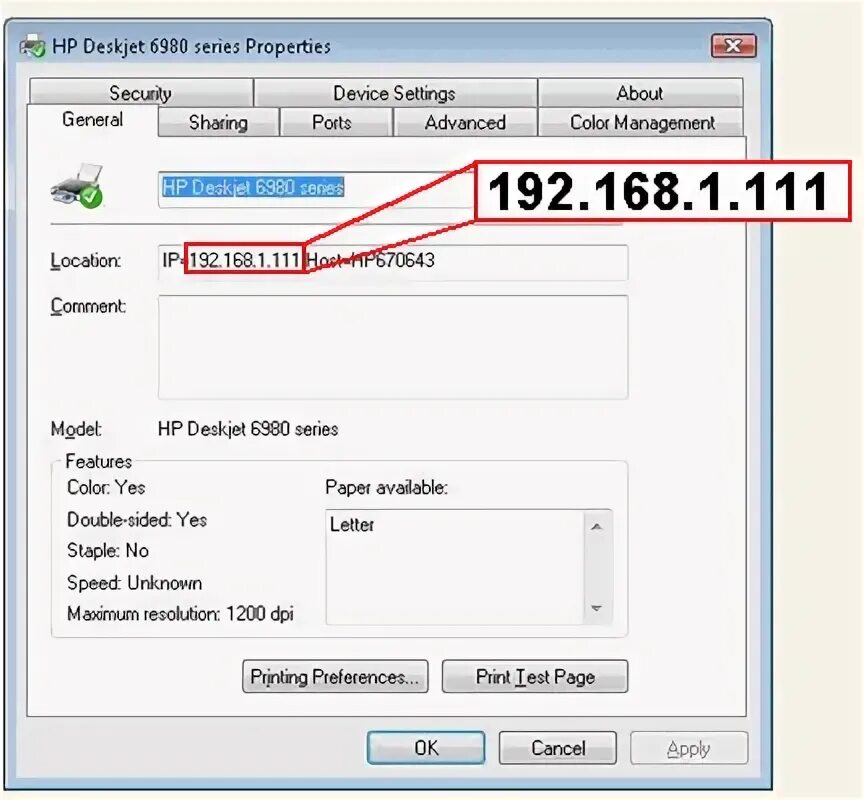The width and height of the screenshot is (864, 800).
Task: Click the printer icon in the title bar
Action: [x=32, y=46]
